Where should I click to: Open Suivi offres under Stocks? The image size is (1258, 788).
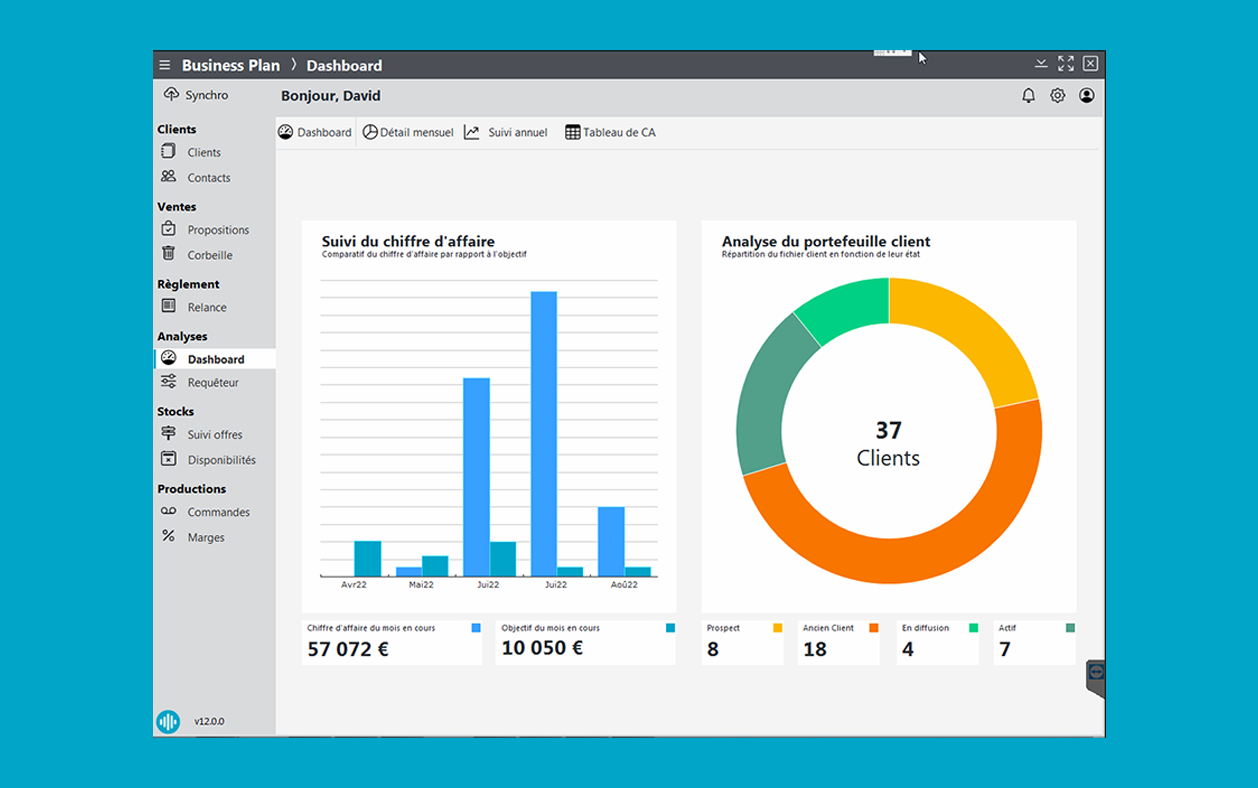point(215,434)
